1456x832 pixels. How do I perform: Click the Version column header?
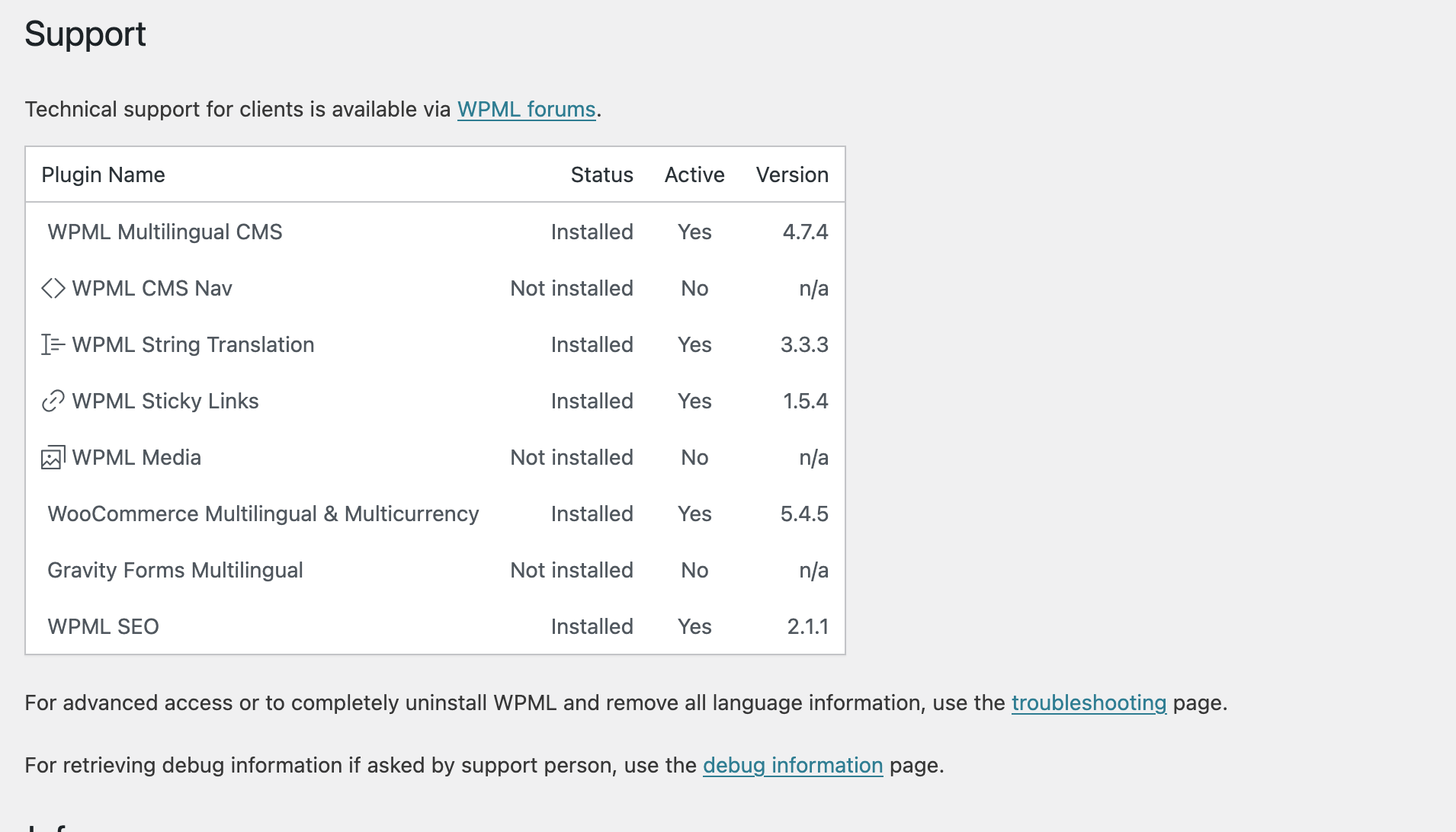pyautogui.click(x=792, y=174)
